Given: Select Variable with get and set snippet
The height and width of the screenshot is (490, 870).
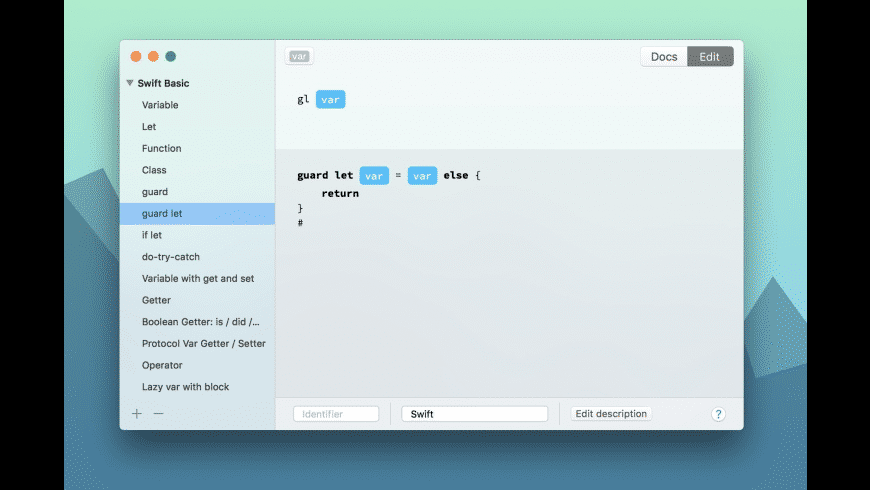Looking at the screenshot, I should click(198, 279).
